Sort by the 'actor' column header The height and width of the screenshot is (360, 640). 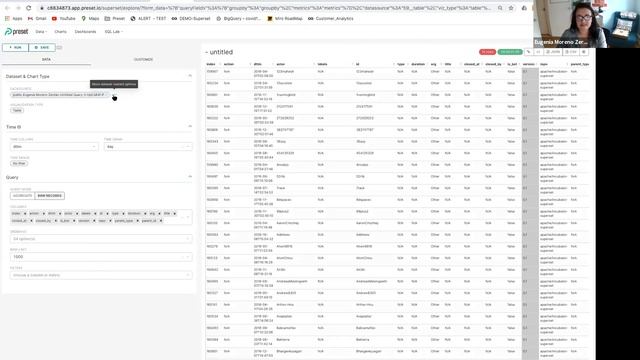(x=281, y=64)
